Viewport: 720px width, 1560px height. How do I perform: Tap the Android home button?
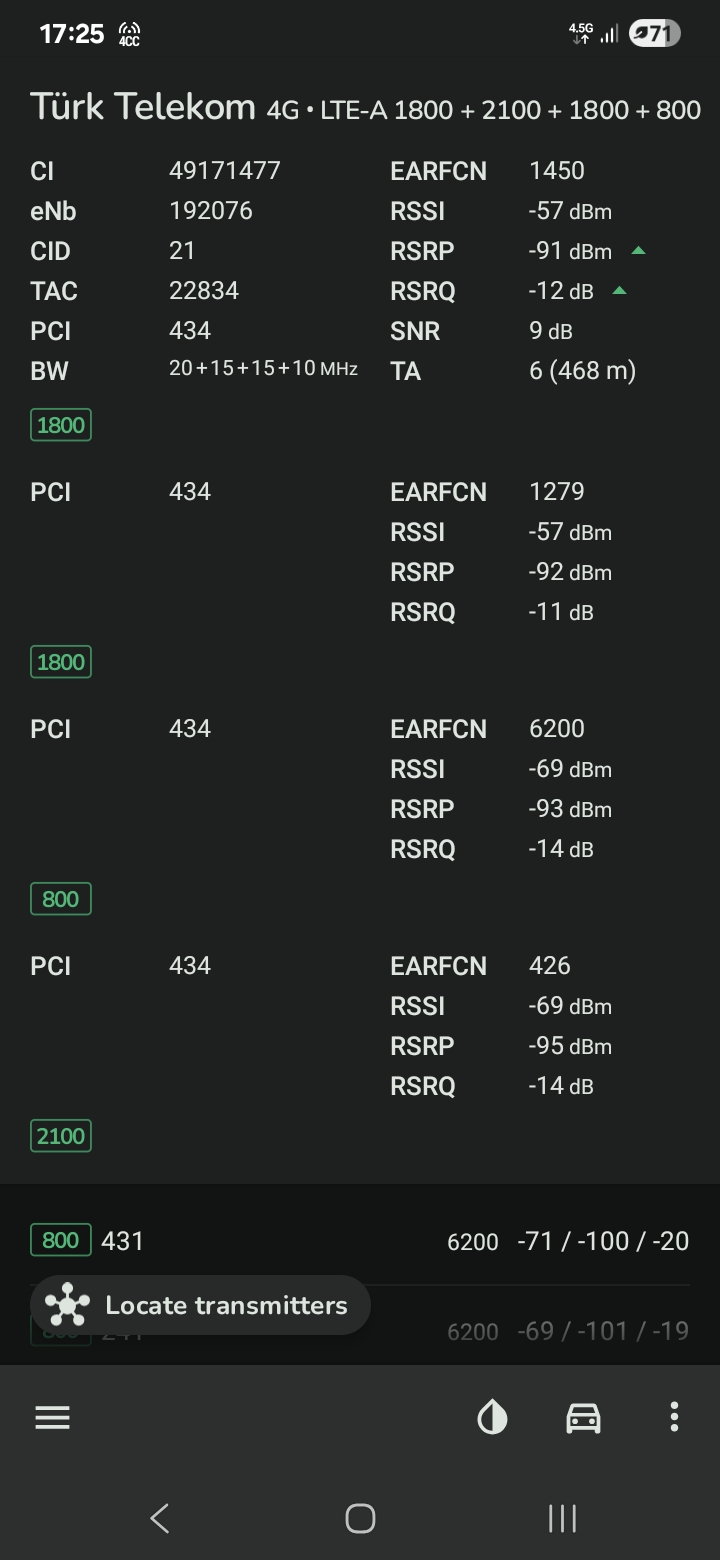point(360,1518)
